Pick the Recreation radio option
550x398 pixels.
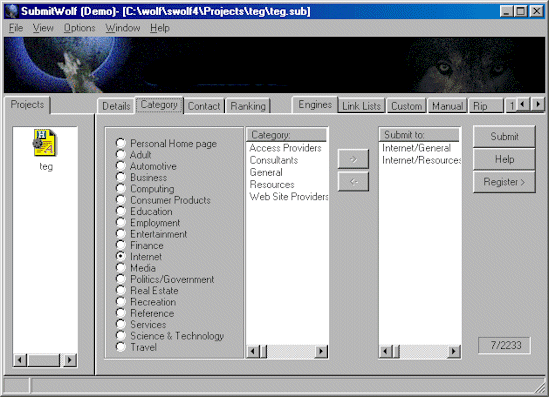[x=121, y=301]
